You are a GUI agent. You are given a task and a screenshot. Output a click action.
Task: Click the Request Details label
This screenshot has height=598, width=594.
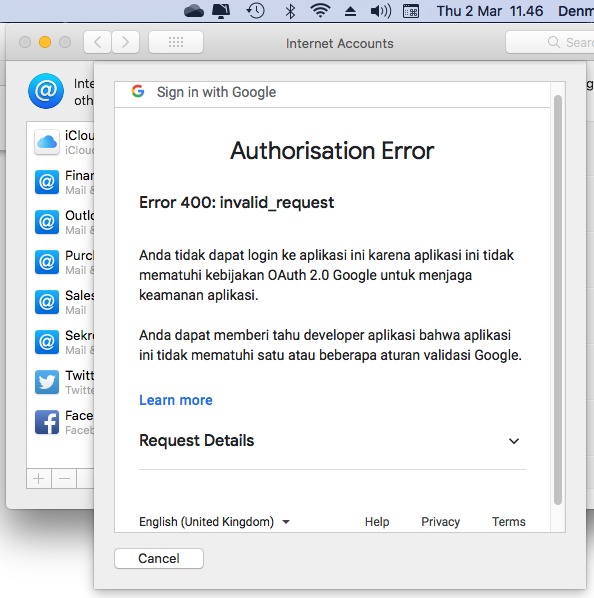tap(196, 440)
